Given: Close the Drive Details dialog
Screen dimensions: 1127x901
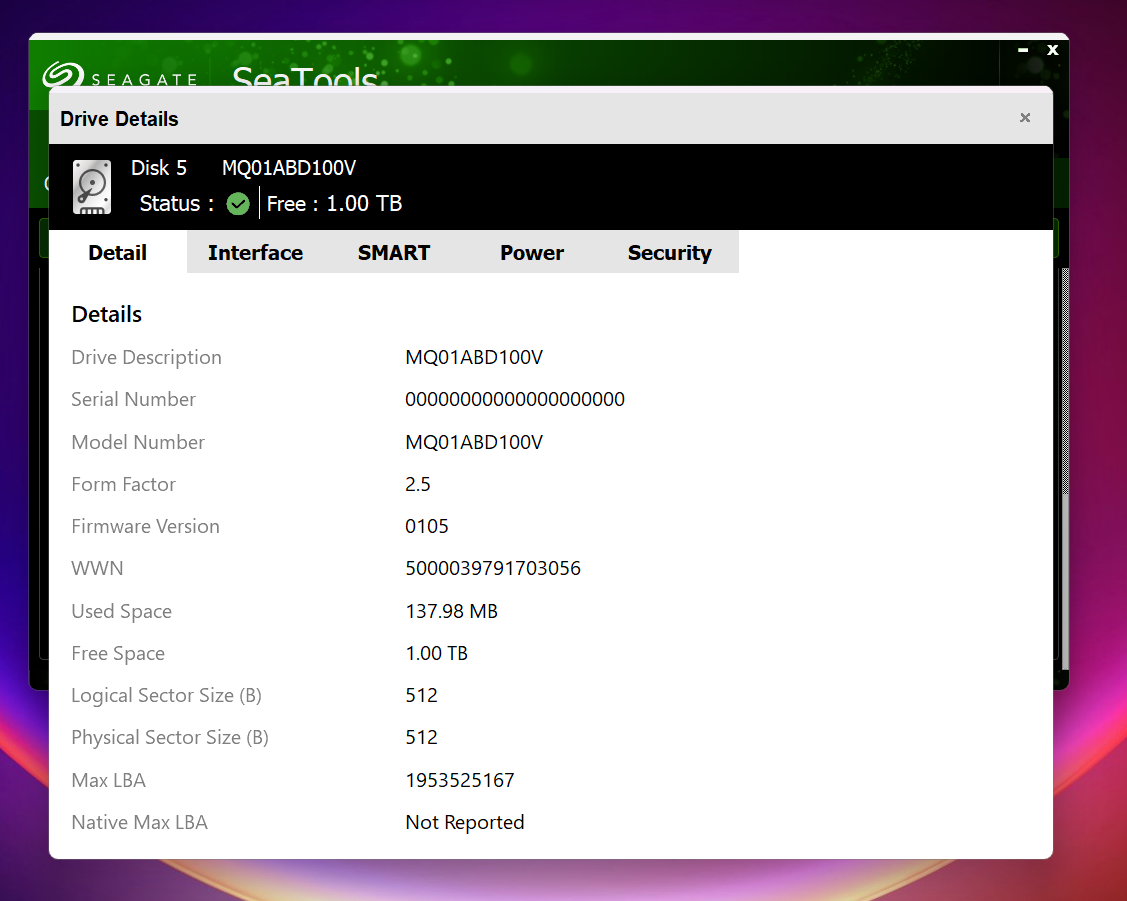Looking at the screenshot, I should point(1025,118).
